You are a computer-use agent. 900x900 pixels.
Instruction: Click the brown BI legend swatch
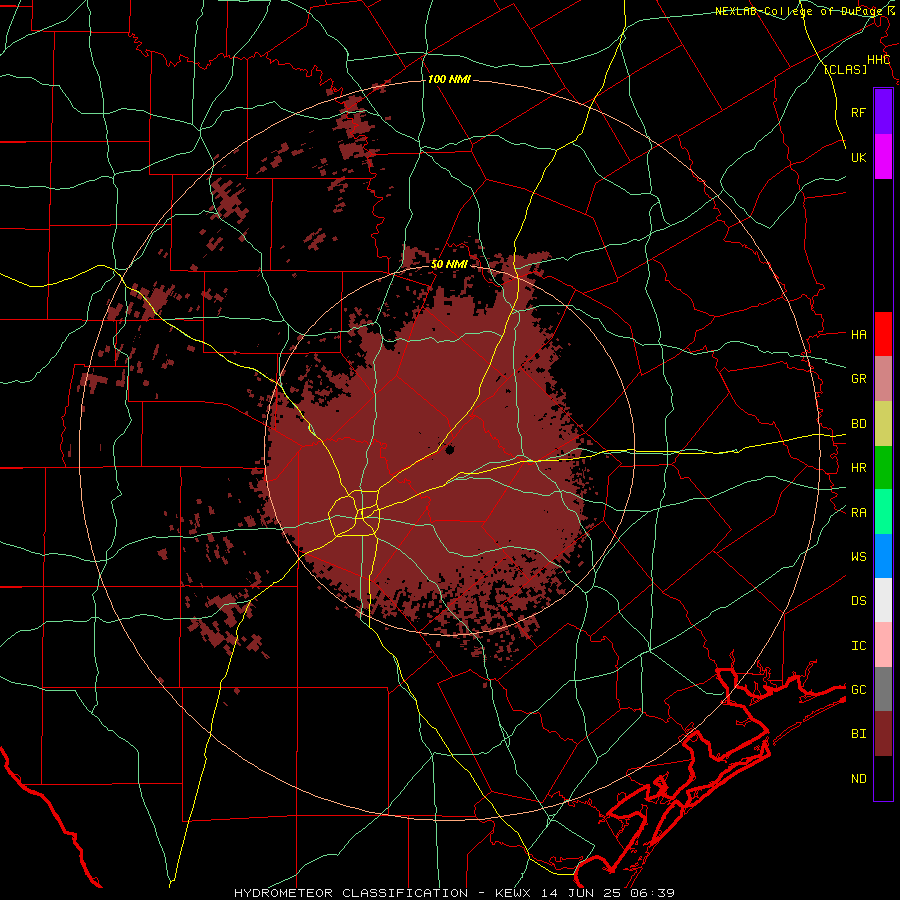(x=883, y=734)
